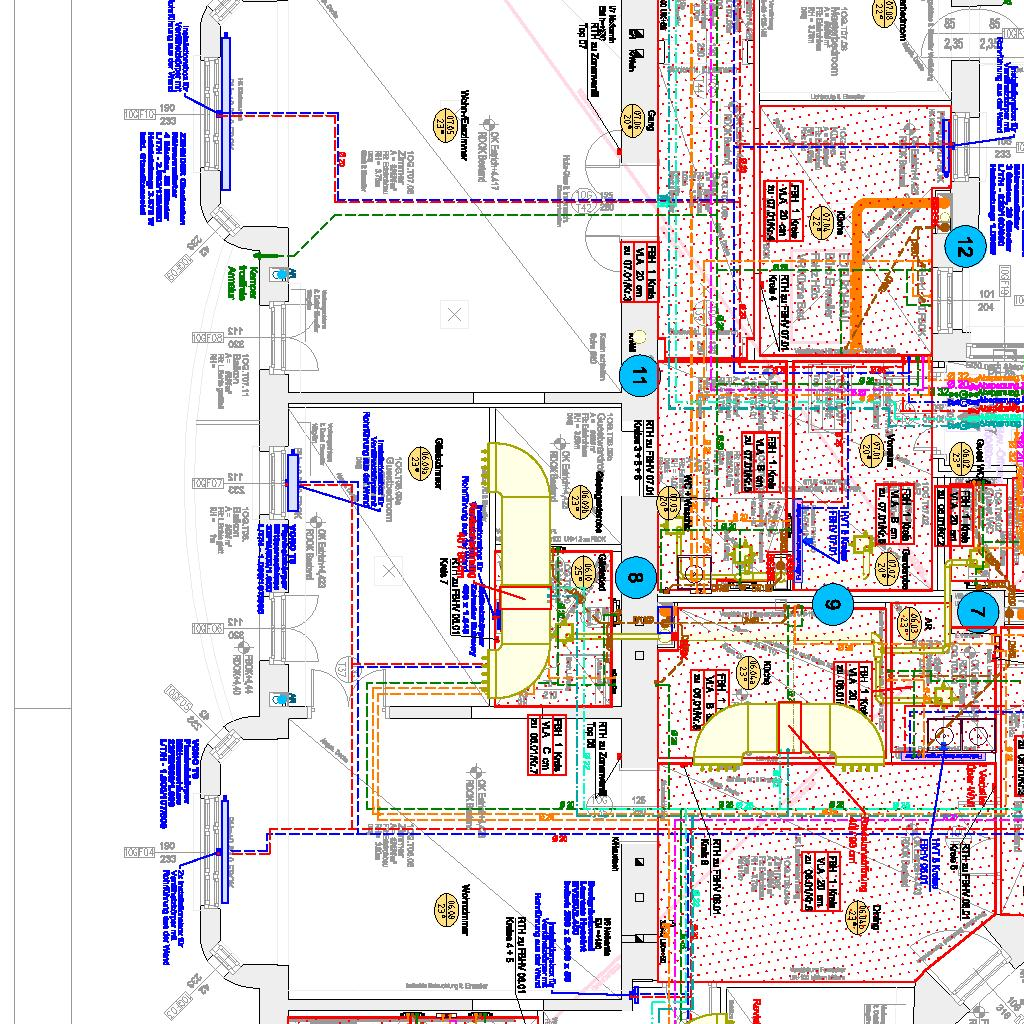Click the blue circle marker numbered 11

click(639, 375)
